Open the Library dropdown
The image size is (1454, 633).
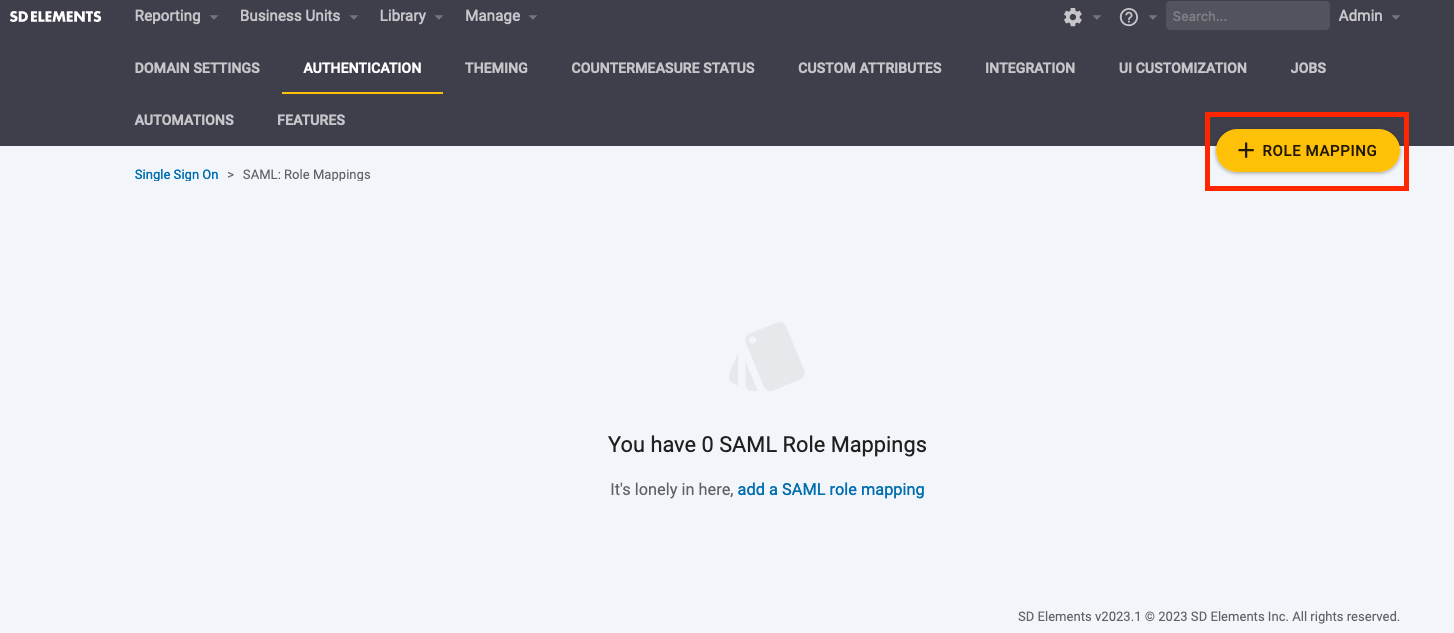403,16
